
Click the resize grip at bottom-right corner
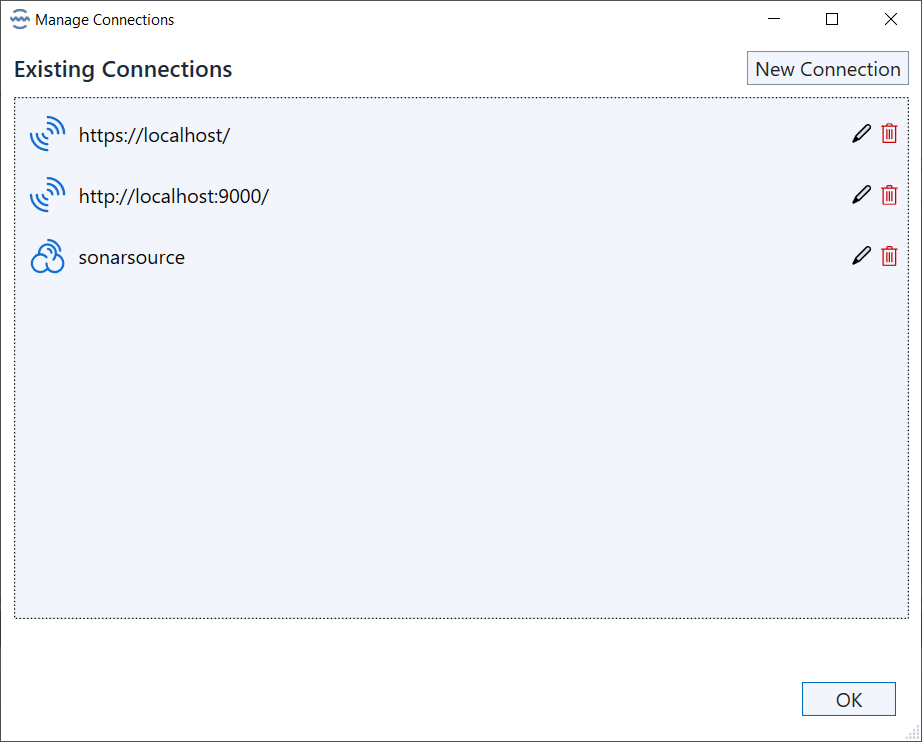point(912,733)
